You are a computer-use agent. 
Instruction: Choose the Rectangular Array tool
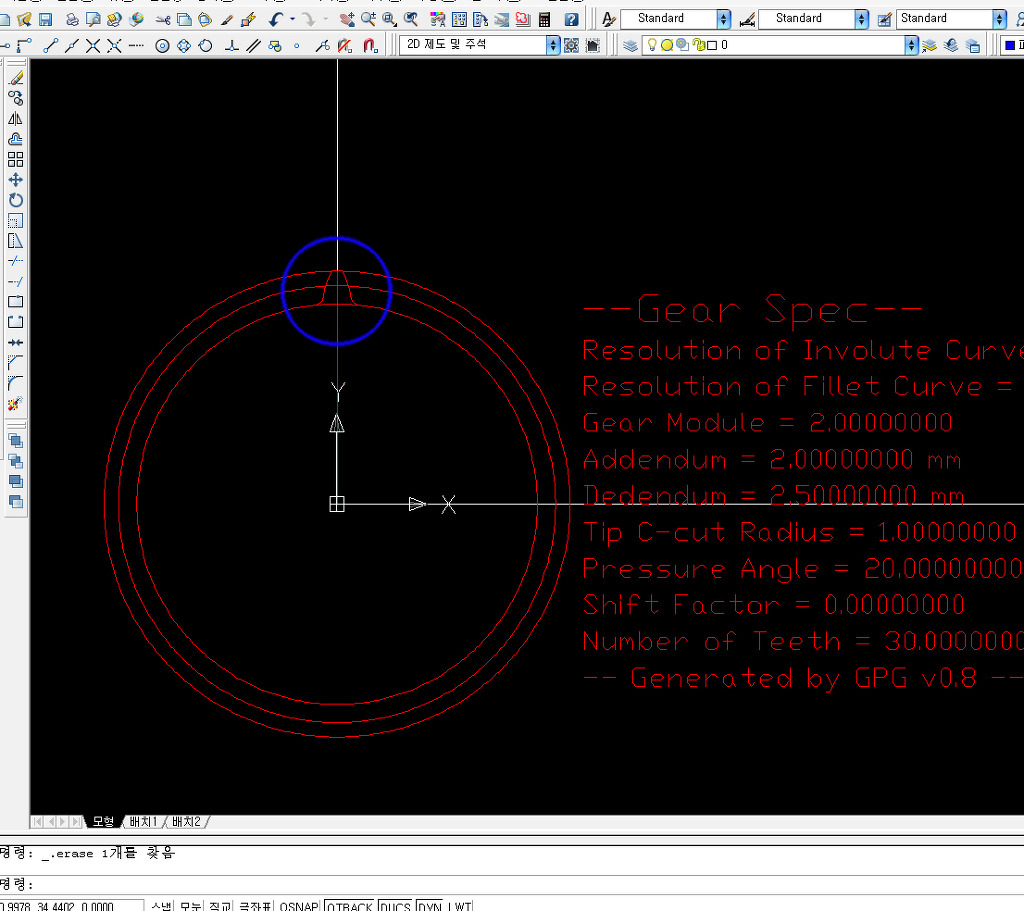tap(16, 159)
